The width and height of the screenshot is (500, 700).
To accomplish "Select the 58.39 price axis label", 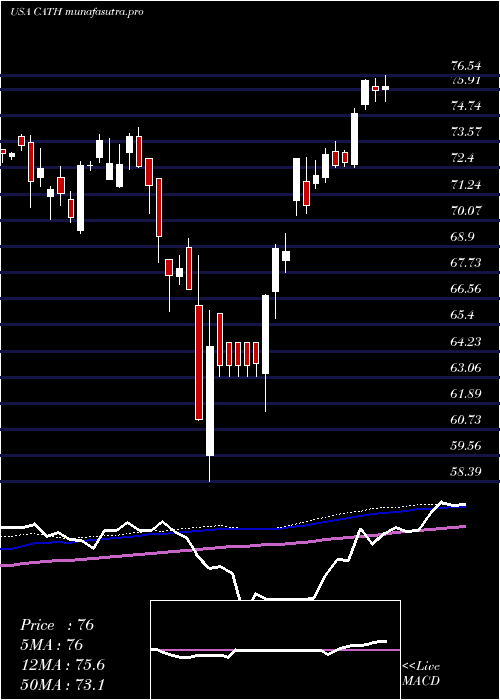I will 466,471.
